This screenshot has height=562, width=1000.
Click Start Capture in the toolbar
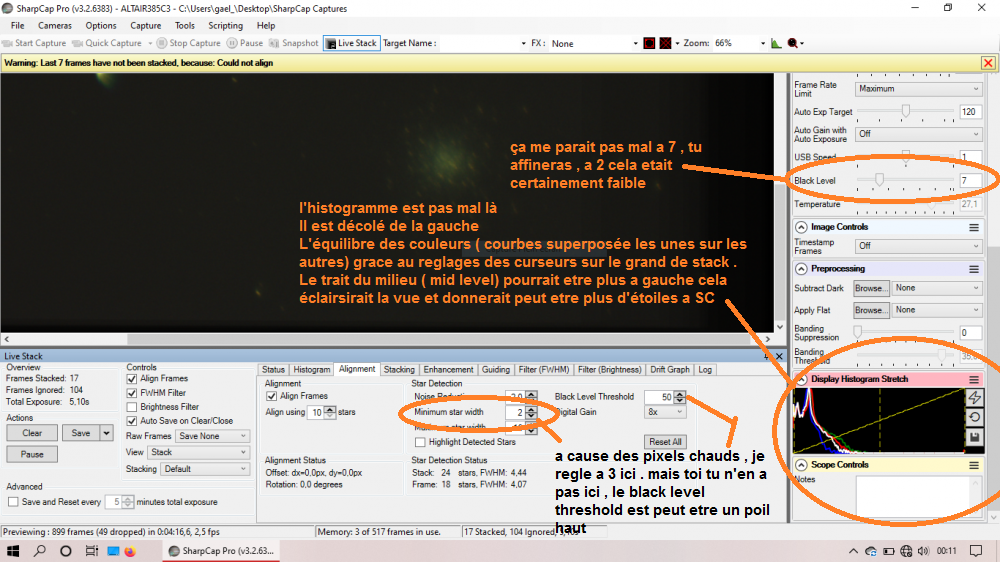tap(34, 43)
